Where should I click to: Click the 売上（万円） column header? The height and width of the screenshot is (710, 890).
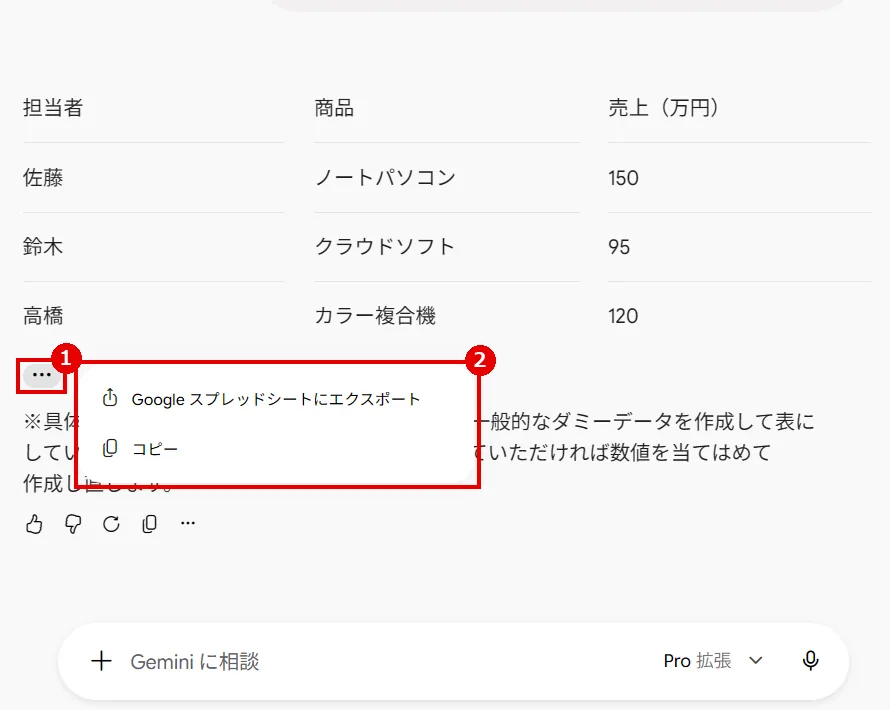pyautogui.click(x=664, y=108)
